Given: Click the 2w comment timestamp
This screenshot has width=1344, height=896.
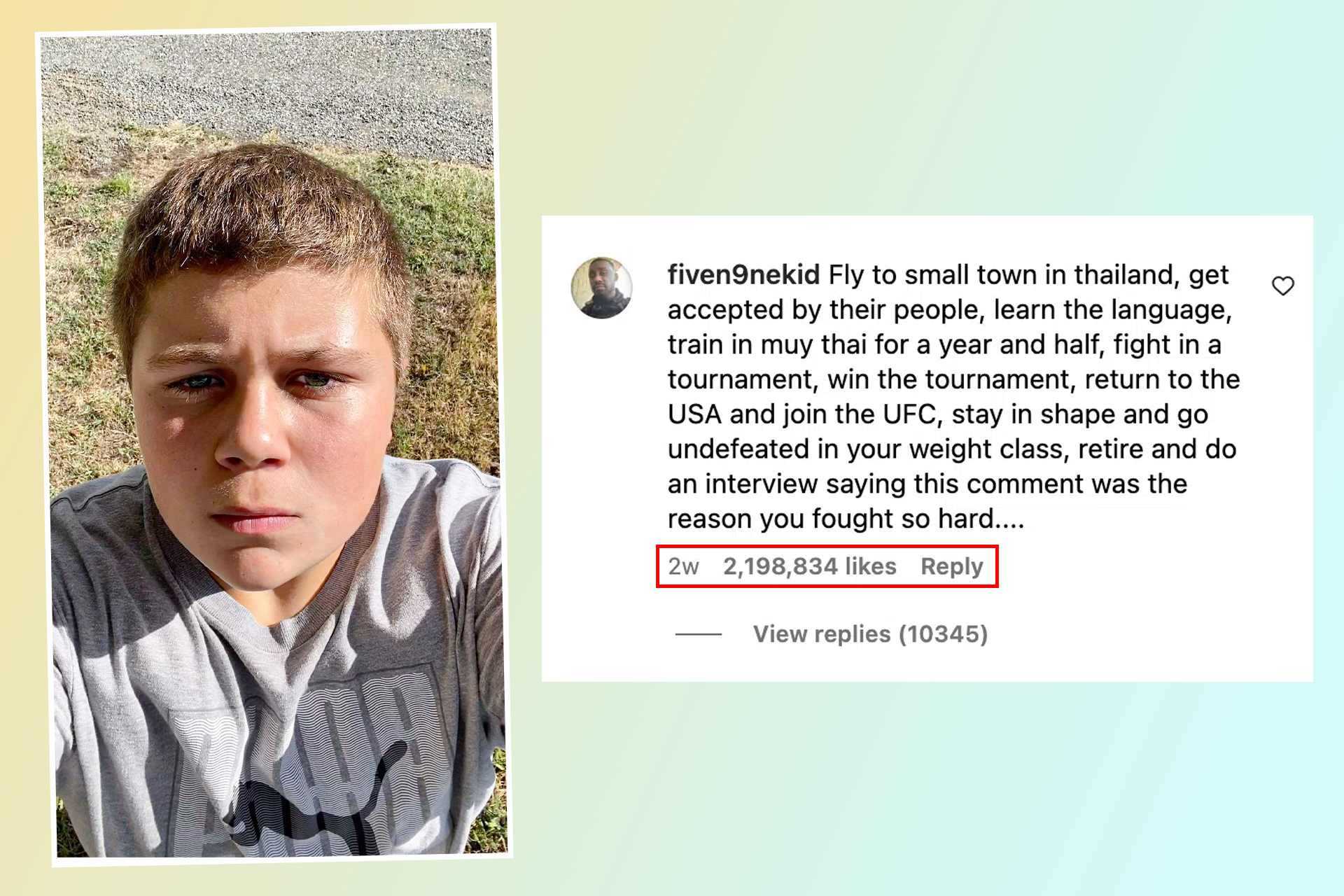Looking at the screenshot, I should [x=683, y=566].
